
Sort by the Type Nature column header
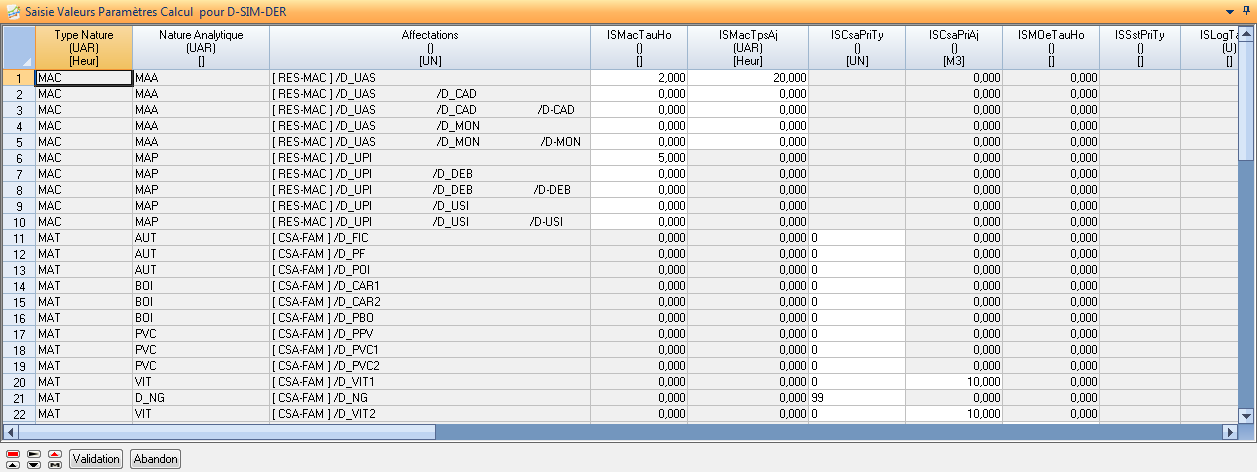pyautogui.click(x=83, y=47)
